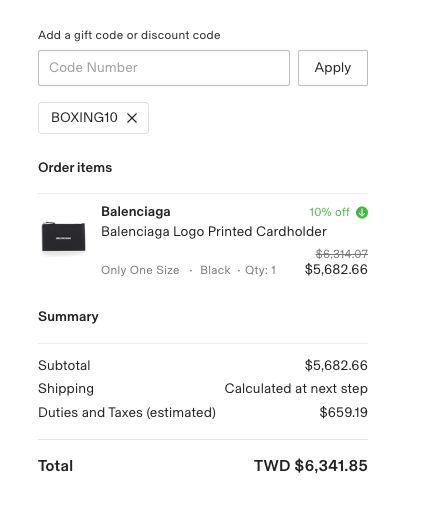
Task: Remove the BOXING10 code with the X icon
Action: click(x=132, y=118)
